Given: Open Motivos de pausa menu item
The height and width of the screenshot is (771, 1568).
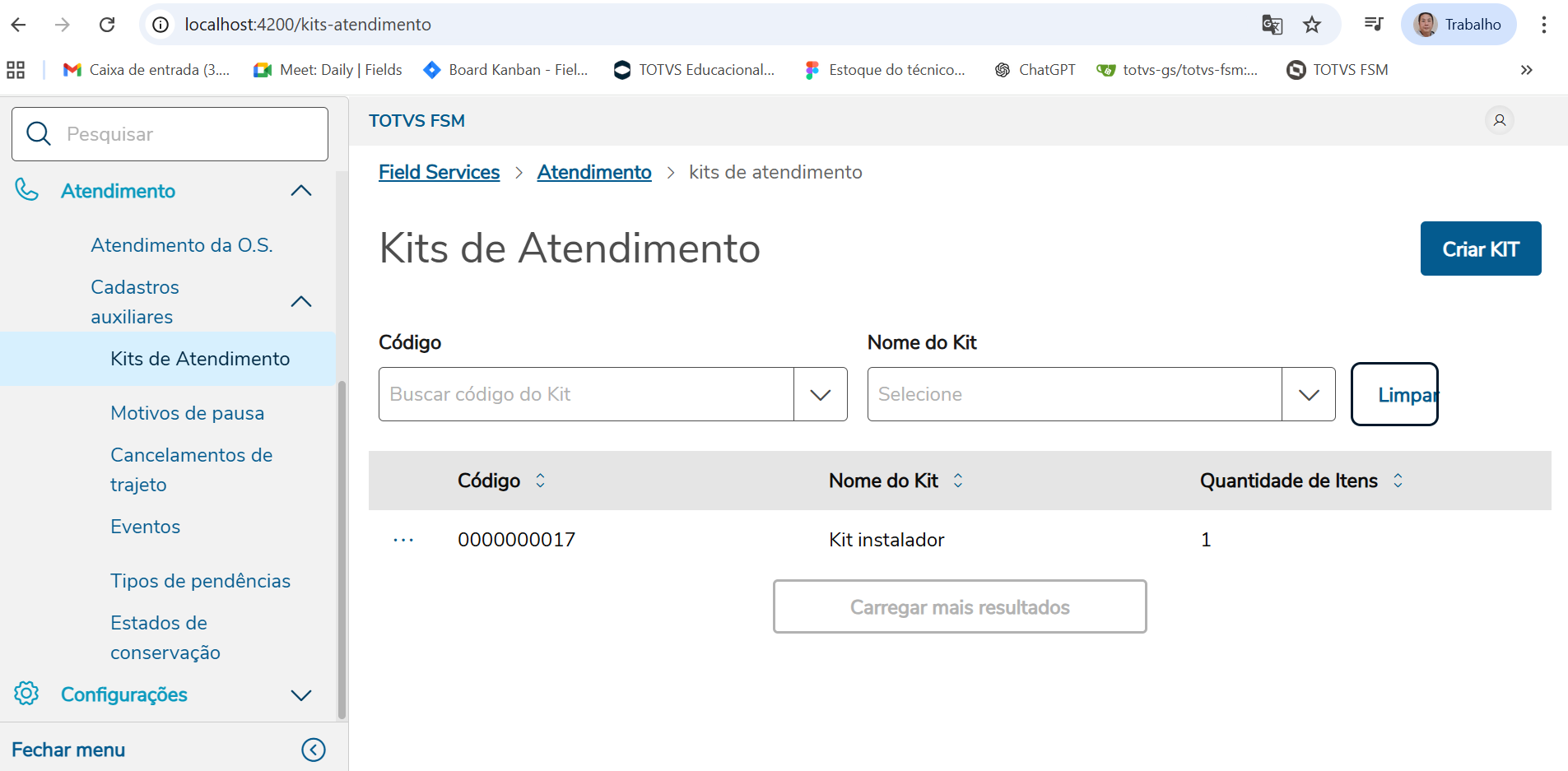Looking at the screenshot, I should point(187,413).
